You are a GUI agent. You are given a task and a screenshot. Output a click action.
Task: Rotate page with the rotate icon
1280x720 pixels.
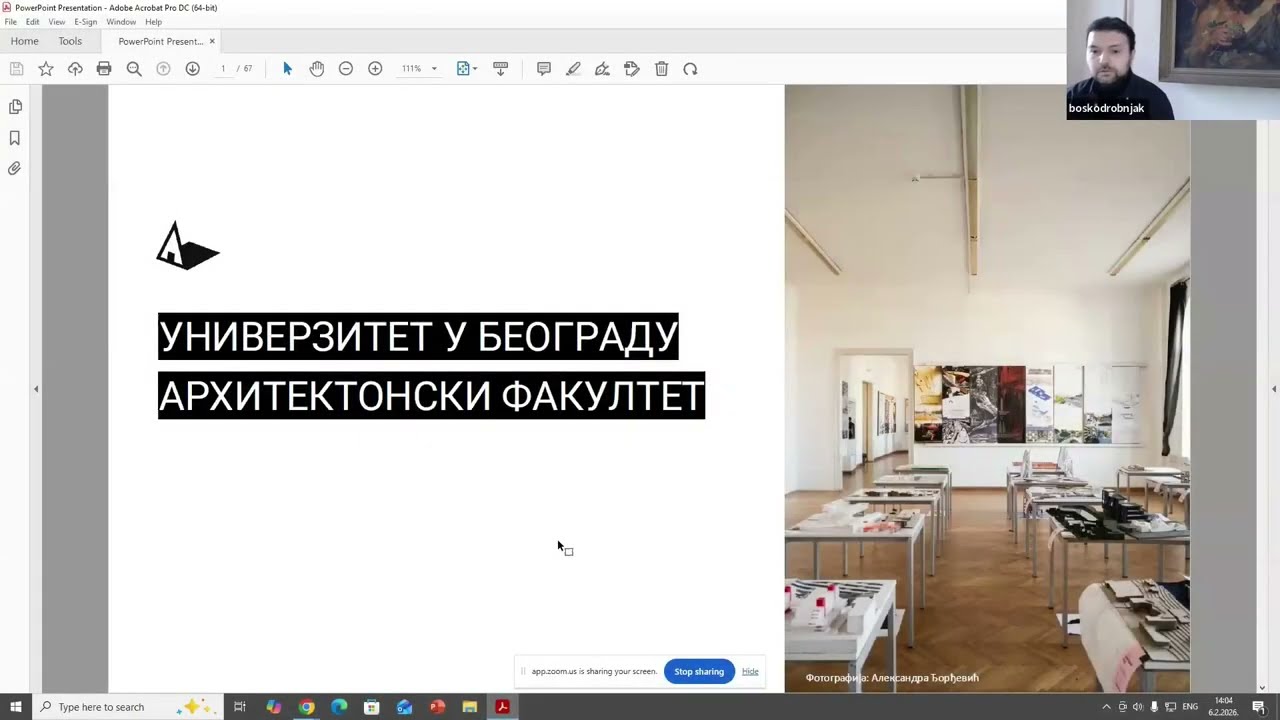pyautogui.click(x=690, y=69)
